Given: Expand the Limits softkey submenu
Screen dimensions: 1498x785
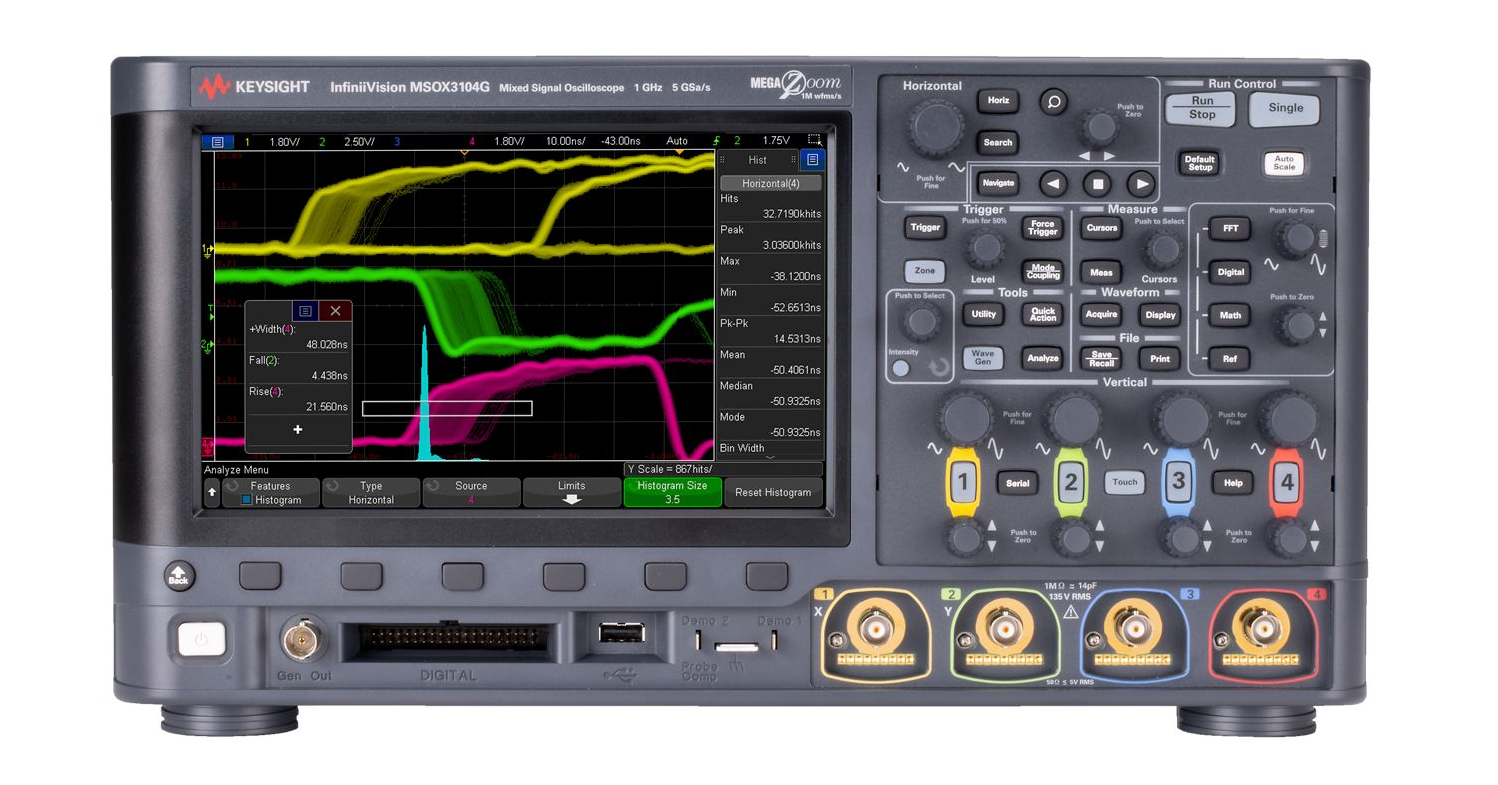Looking at the screenshot, I should [x=571, y=493].
